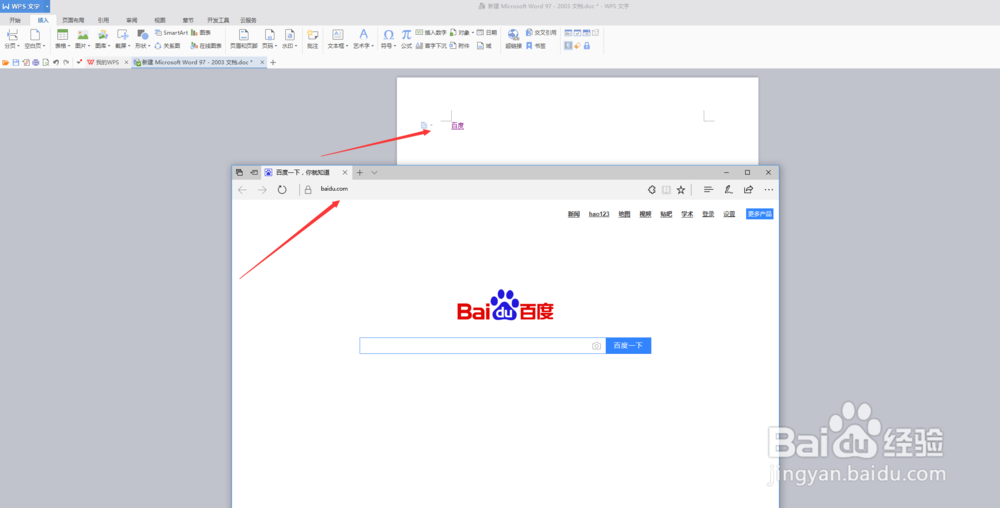
Task: Expand the 截屏 dropdown arrow
Action: 129,46
